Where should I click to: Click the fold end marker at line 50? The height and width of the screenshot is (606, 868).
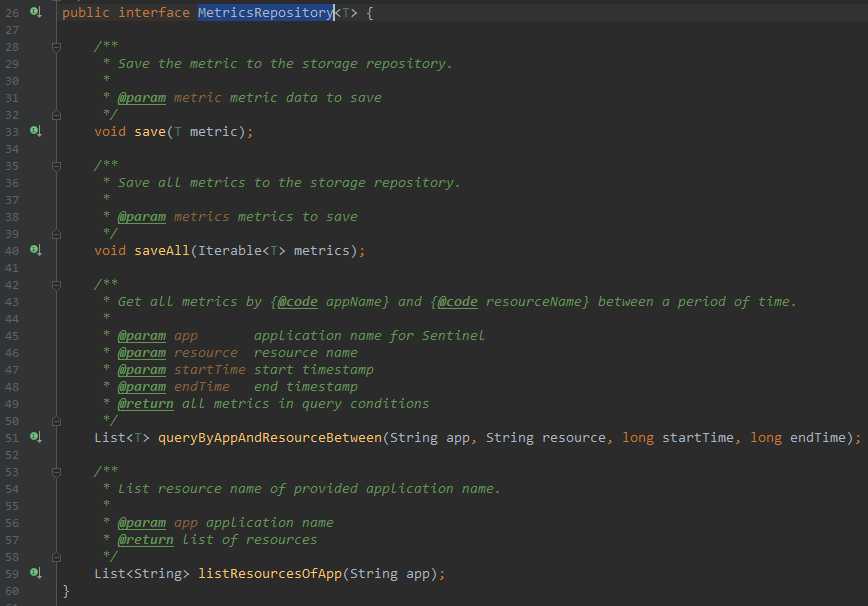coord(56,421)
